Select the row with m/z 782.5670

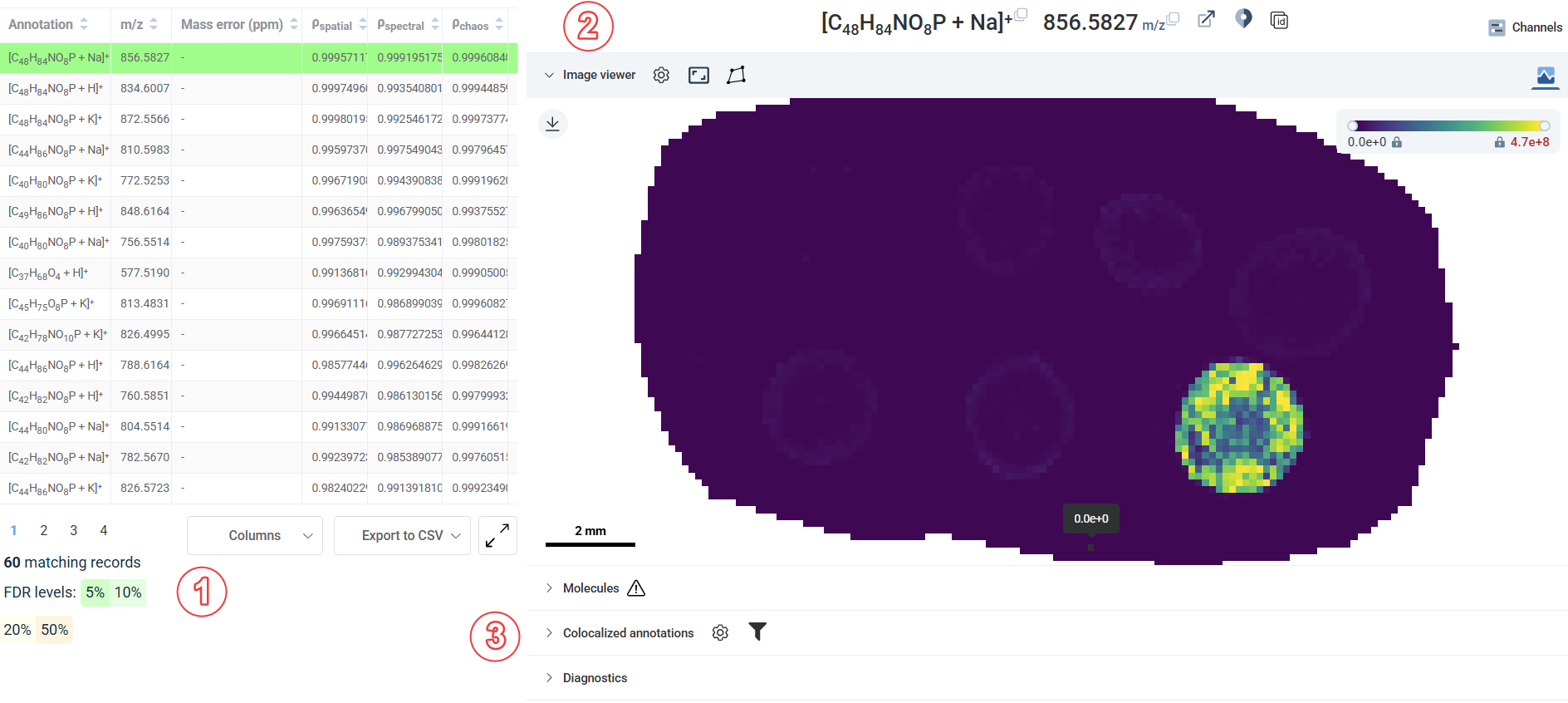pos(258,457)
